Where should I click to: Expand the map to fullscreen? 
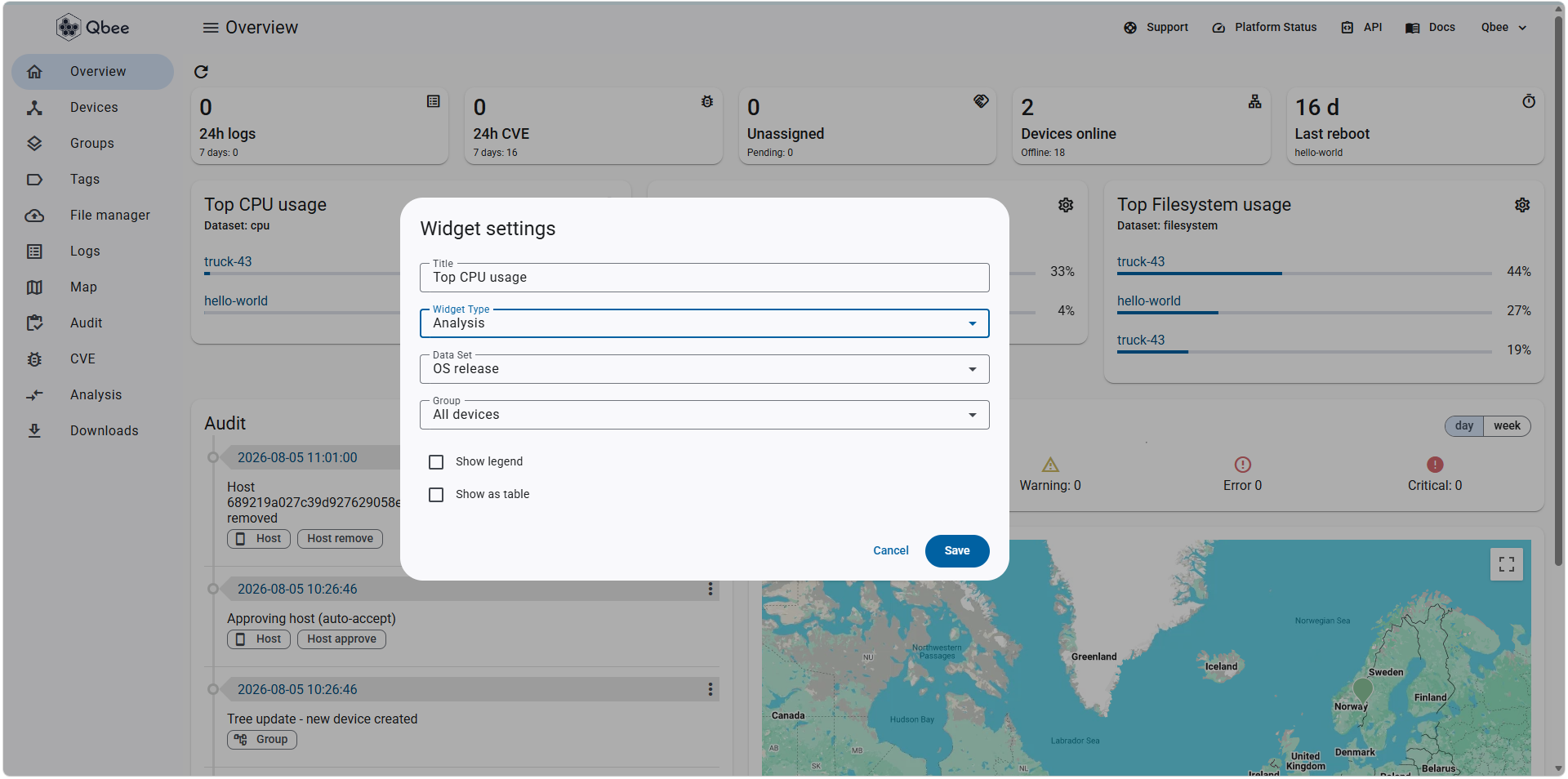pyautogui.click(x=1507, y=564)
